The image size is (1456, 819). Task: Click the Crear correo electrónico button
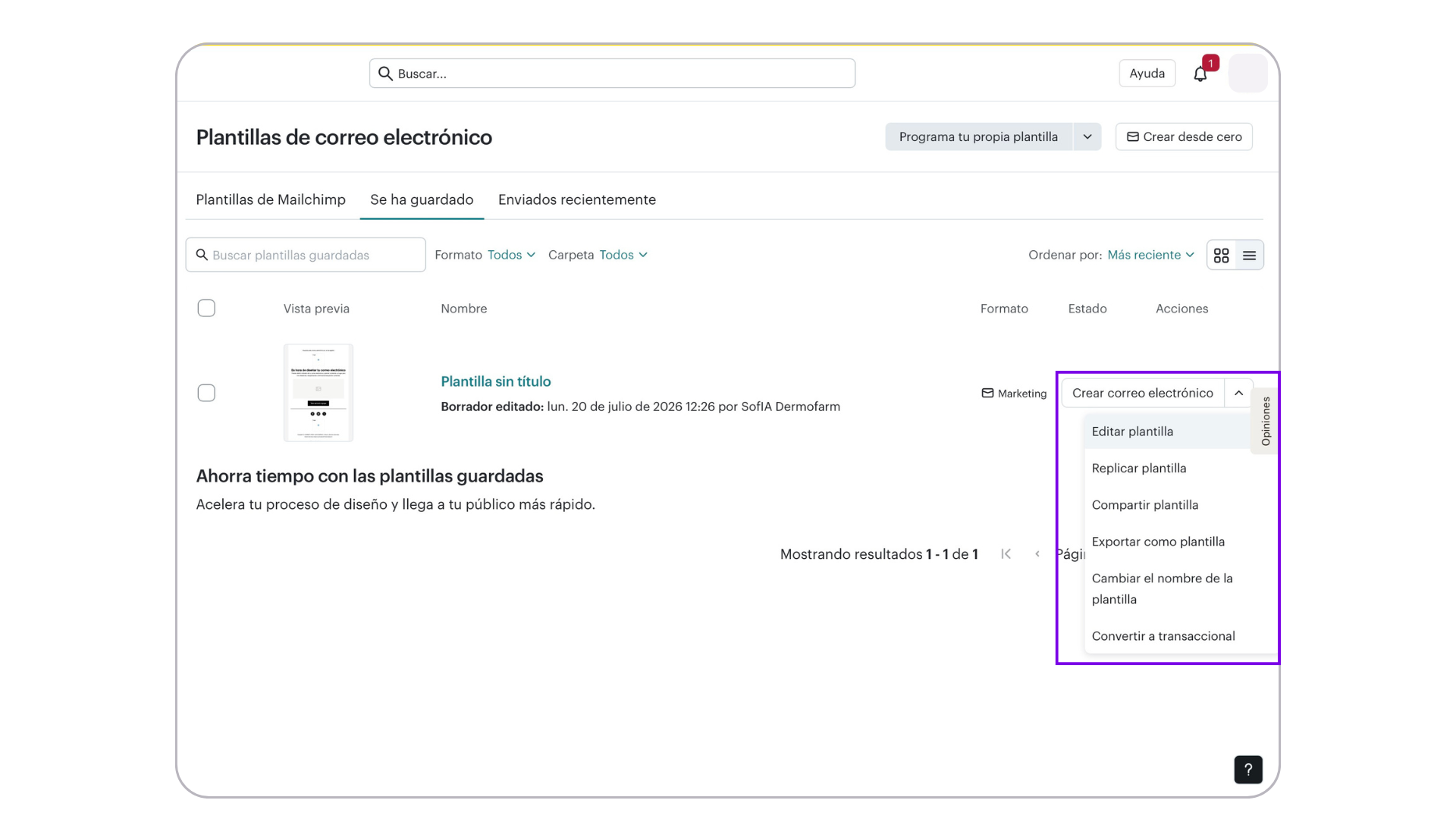pyautogui.click(x=1143, y=393)
